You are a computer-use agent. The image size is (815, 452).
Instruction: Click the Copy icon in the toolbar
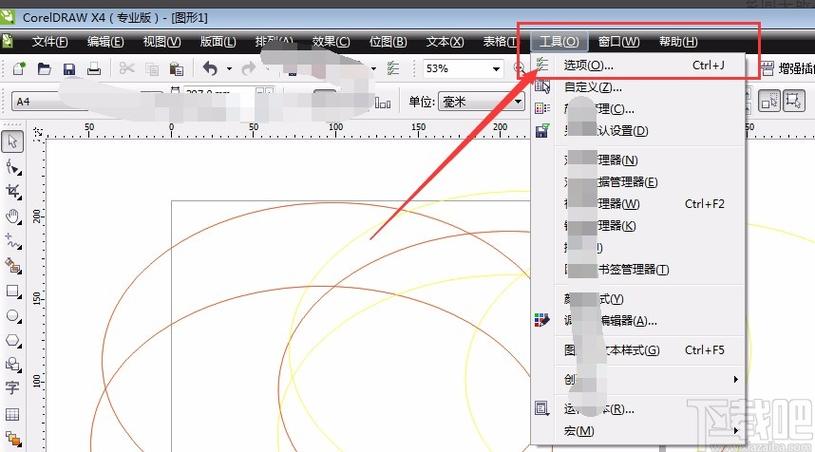[x=152, y=69]
